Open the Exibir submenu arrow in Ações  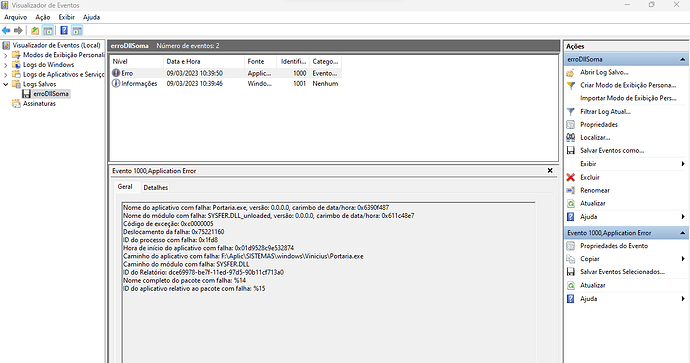pos(683,164)
